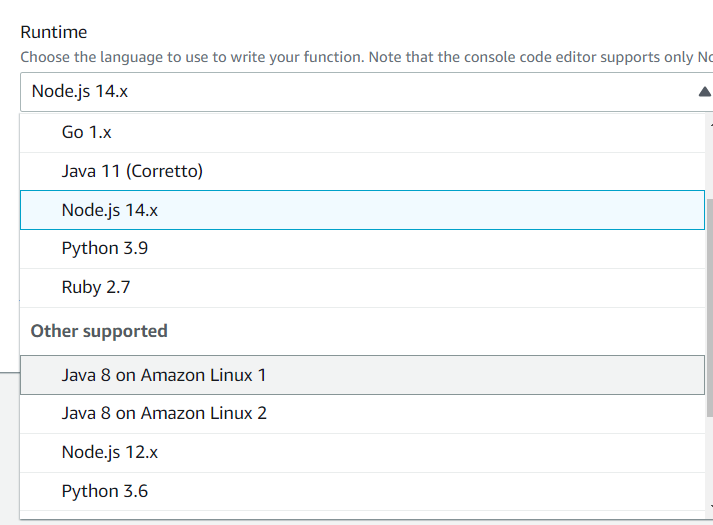
Task: Click the triangle arrow of the Runtime dropdown
Action: click(x=704, y=92)
